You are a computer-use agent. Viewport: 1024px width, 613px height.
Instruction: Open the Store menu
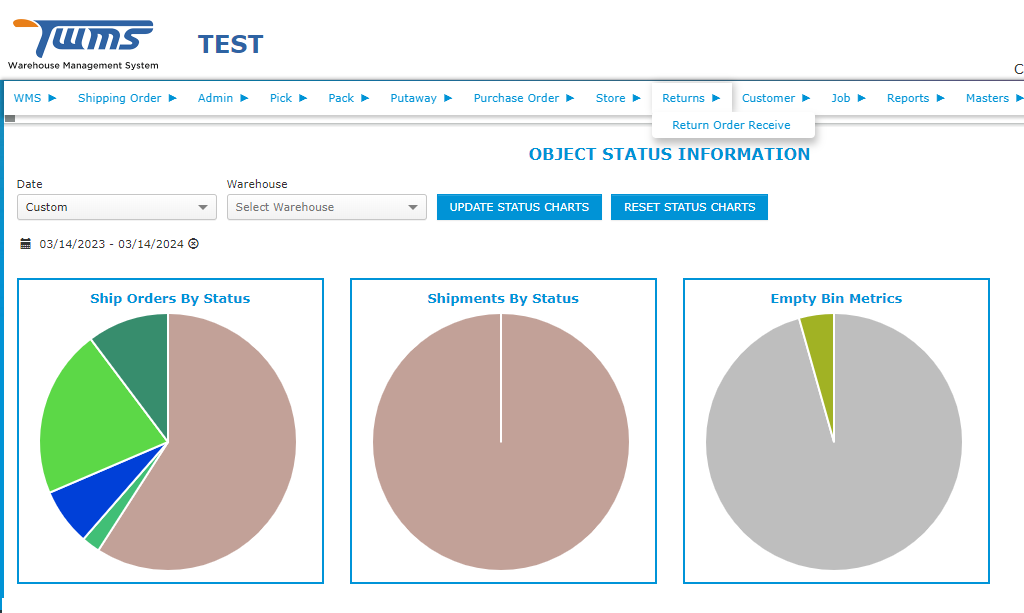point(611,98)
